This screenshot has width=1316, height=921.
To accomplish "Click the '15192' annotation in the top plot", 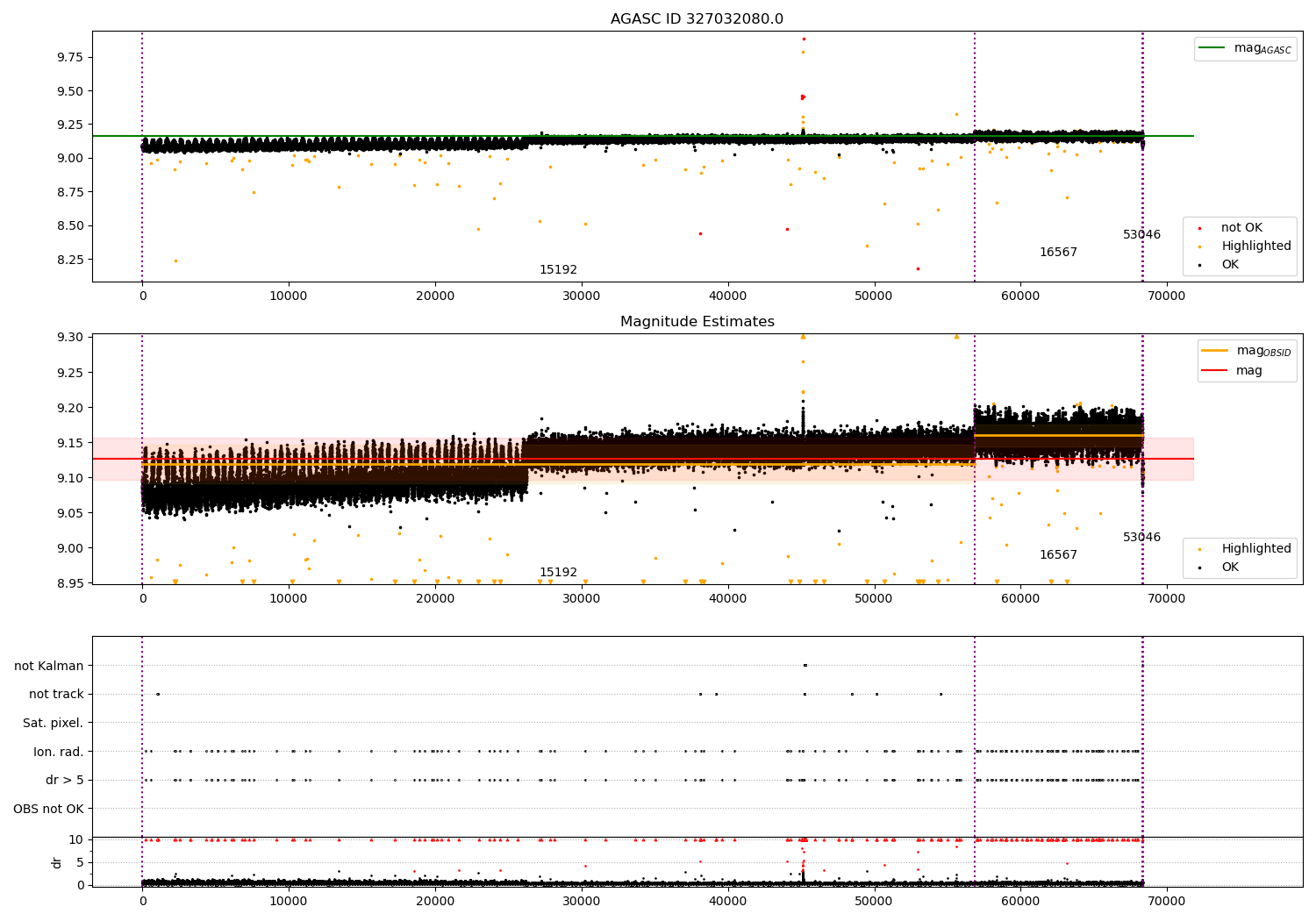I will 558,270.
